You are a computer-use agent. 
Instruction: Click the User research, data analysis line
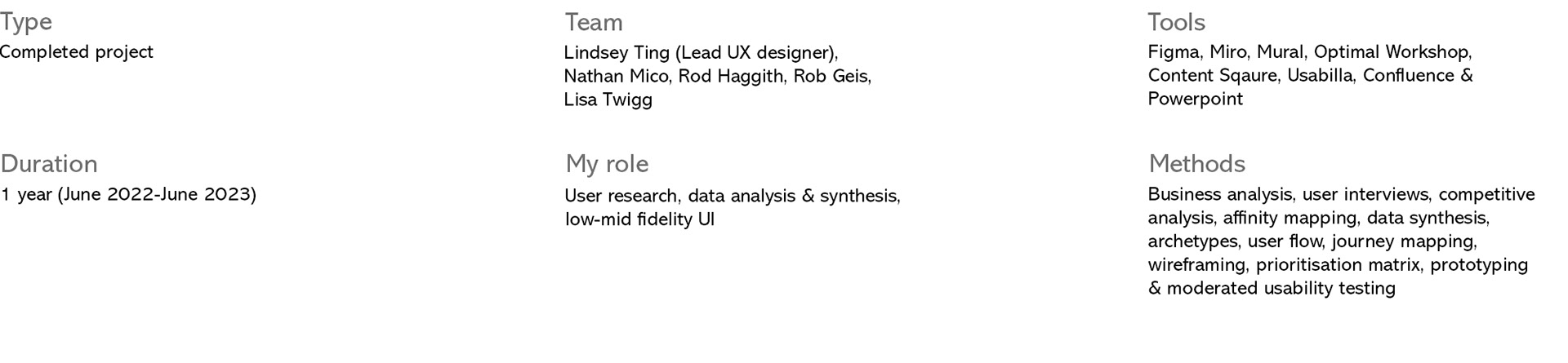733,197
